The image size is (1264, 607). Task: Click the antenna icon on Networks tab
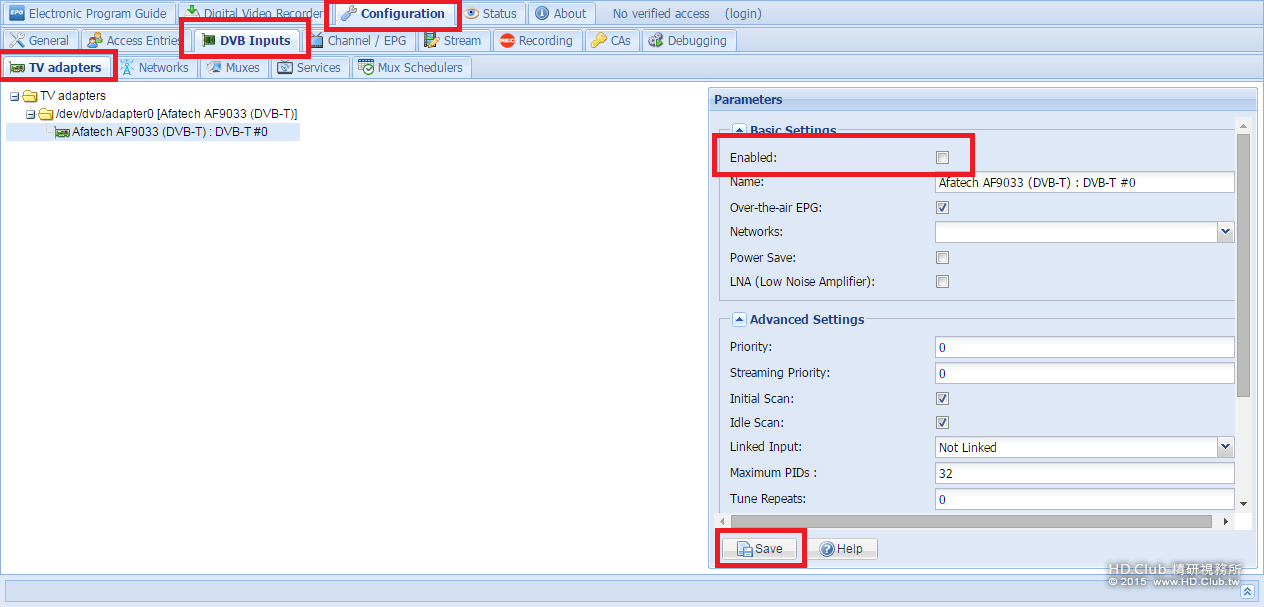pos(128,68)
